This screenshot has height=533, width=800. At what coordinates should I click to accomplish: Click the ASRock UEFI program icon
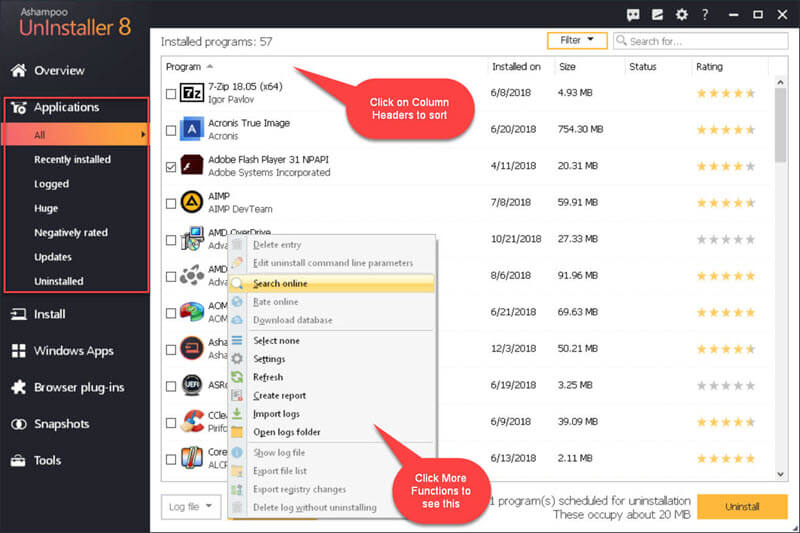tap(192, 385)
